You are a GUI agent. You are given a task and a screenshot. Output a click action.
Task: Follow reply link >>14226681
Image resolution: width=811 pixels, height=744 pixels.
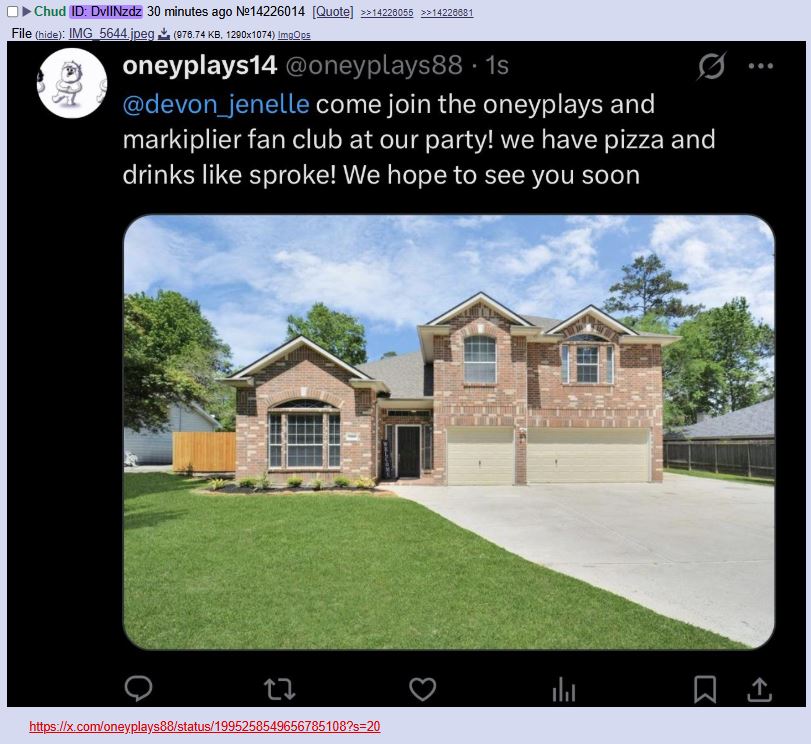coord(447,12)
